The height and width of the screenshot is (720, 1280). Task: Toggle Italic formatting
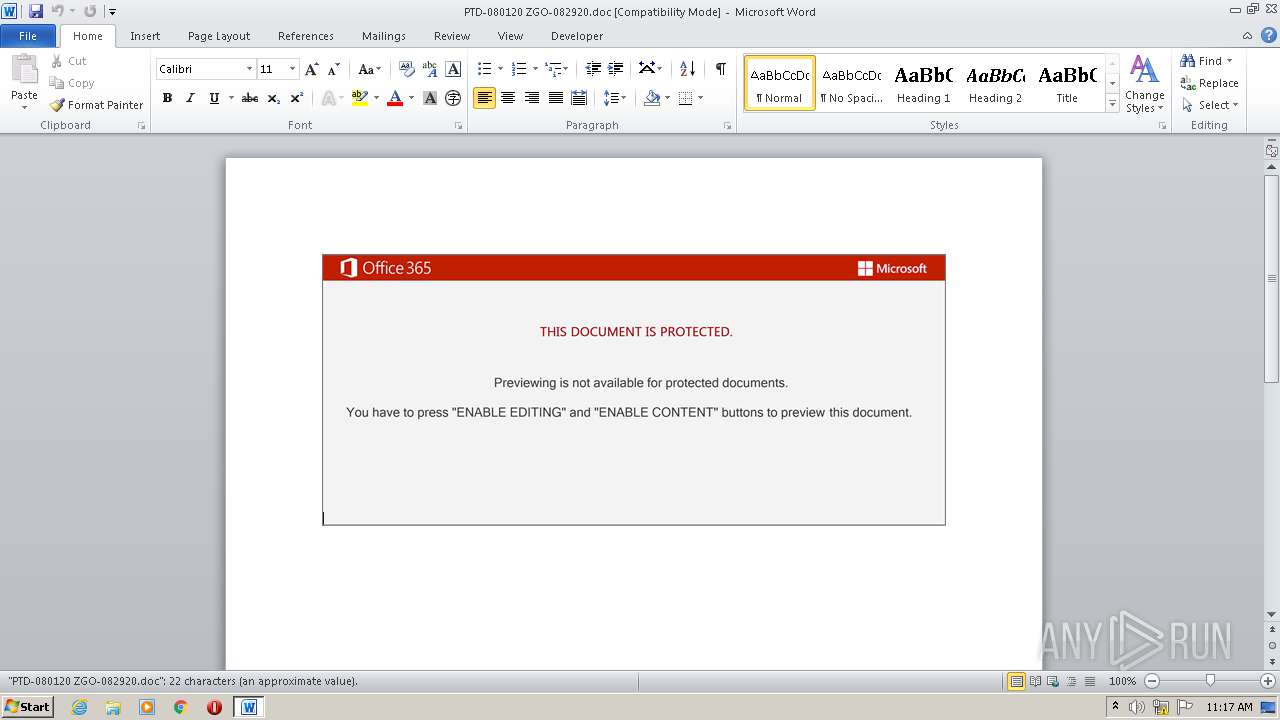190,98
